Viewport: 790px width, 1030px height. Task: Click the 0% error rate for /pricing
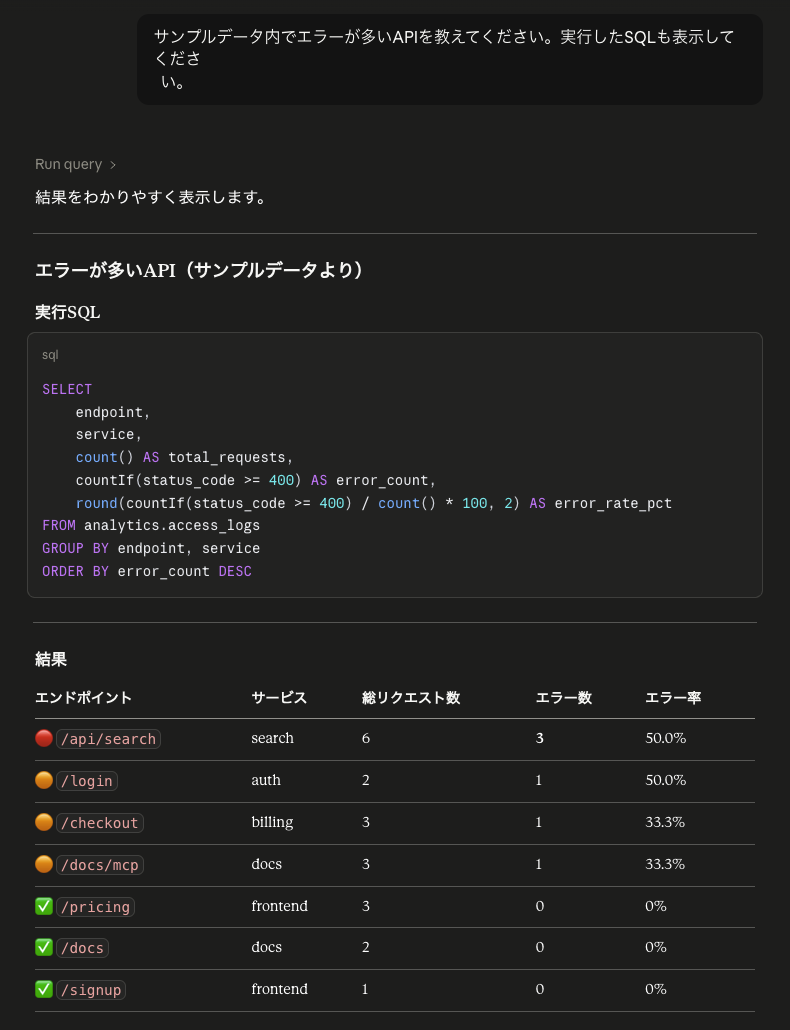656,907
